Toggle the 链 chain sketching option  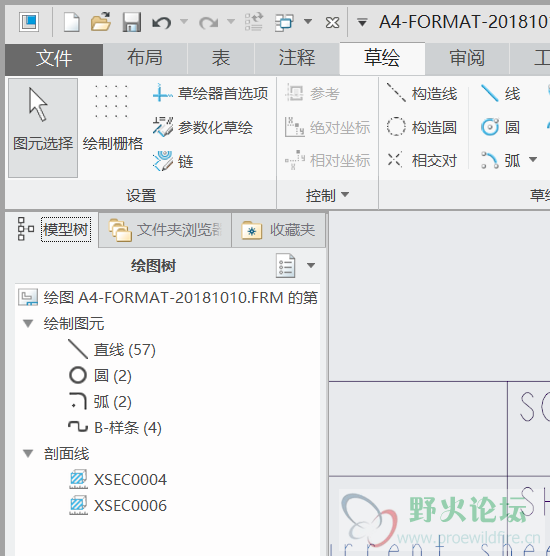pyautogui.click(x=173, y=161)
